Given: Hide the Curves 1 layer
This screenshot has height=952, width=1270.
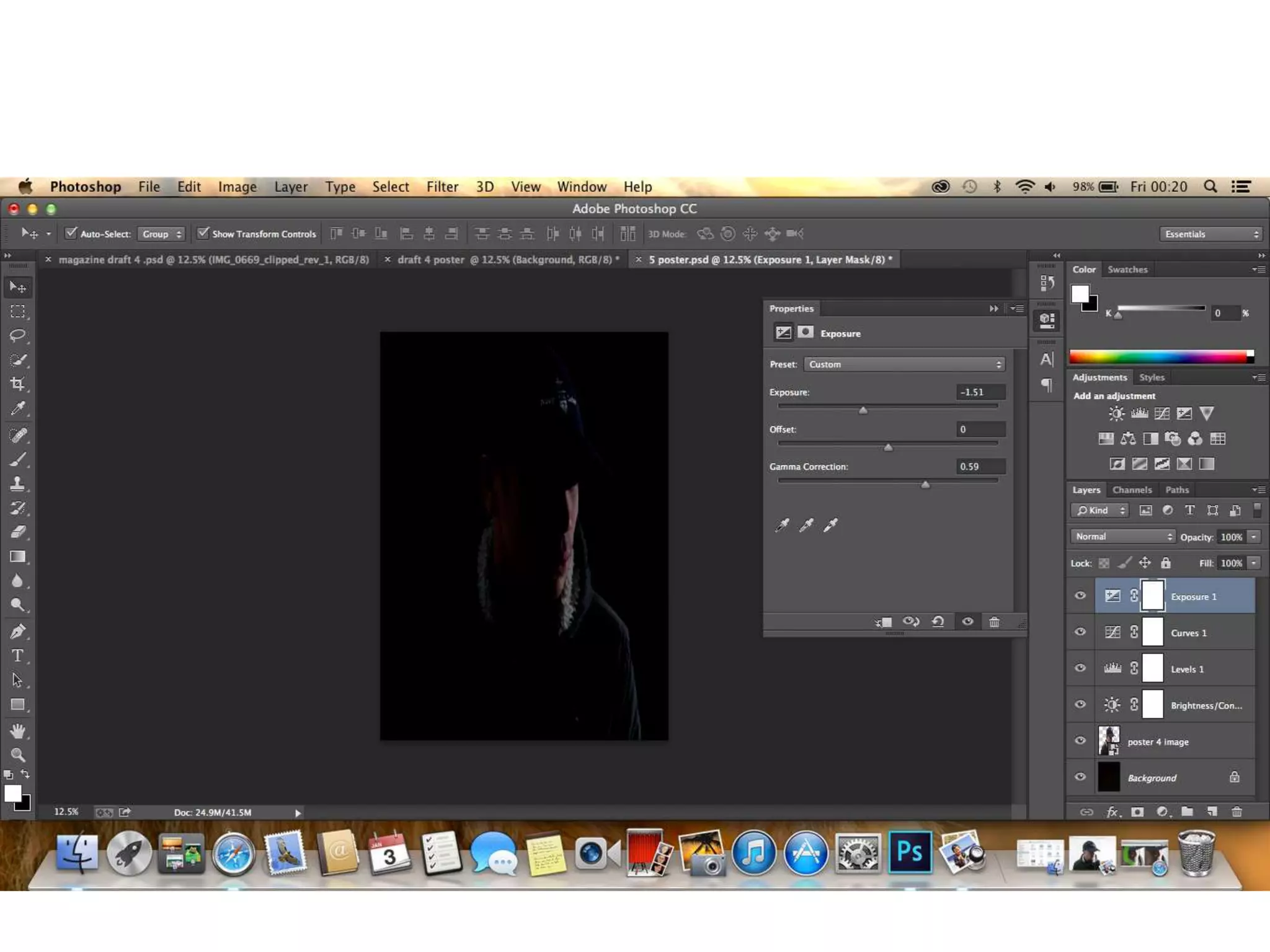Looking at the screenshot, I should click(x=1080, y=632).
